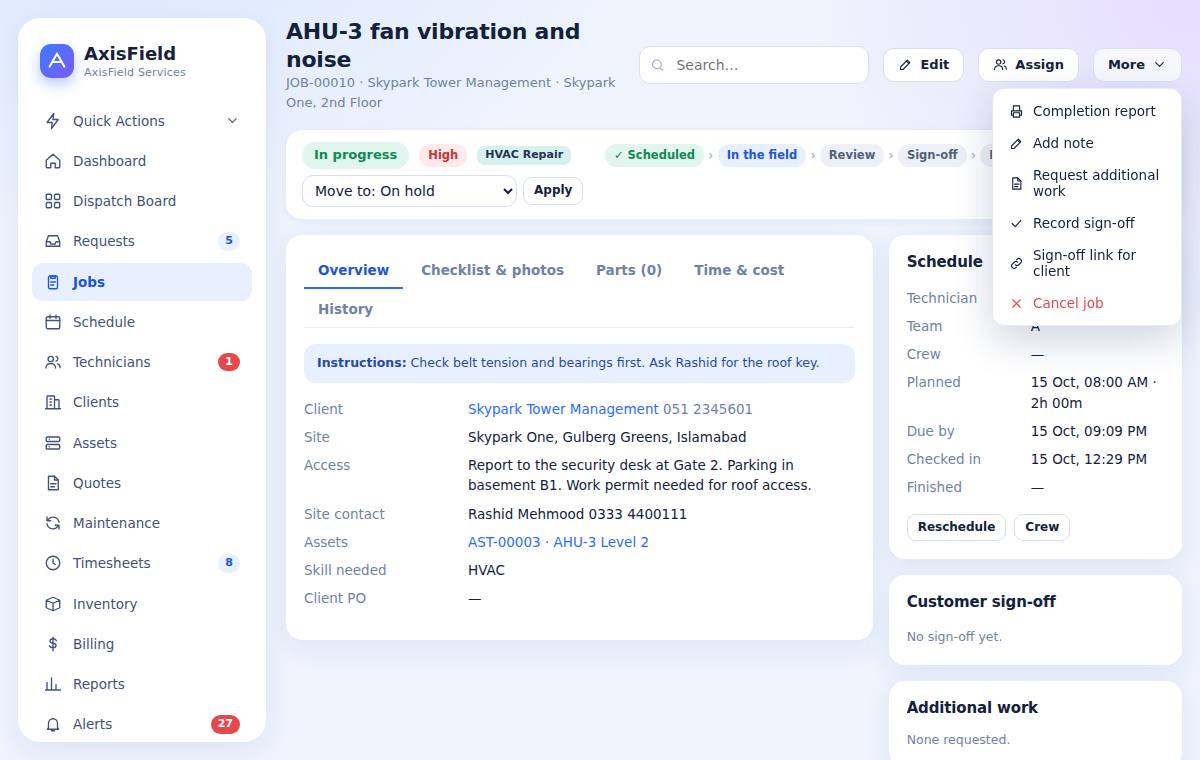Image resolution: width=1200 pixels, height=760 pixels.
Task: Expand the Quick Actions chevron
Action: pyautogui.click(x=232, y=121)
